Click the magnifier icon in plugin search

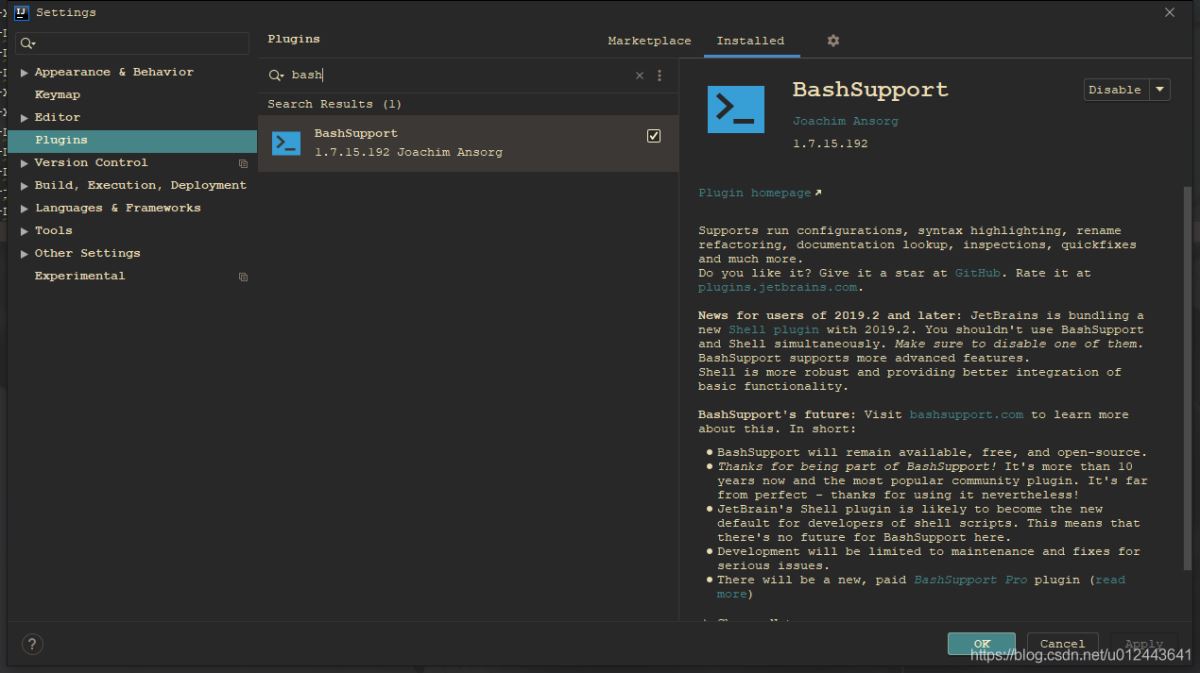pyautogui.click(x=276, y=74)
